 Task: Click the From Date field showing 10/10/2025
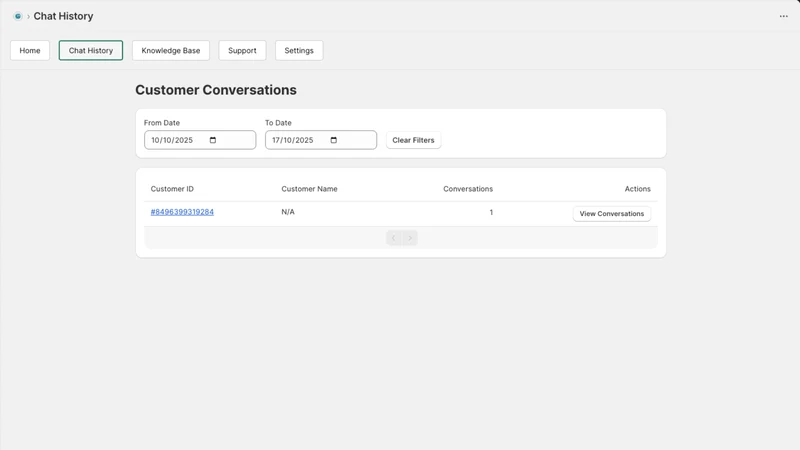[200, 140]
